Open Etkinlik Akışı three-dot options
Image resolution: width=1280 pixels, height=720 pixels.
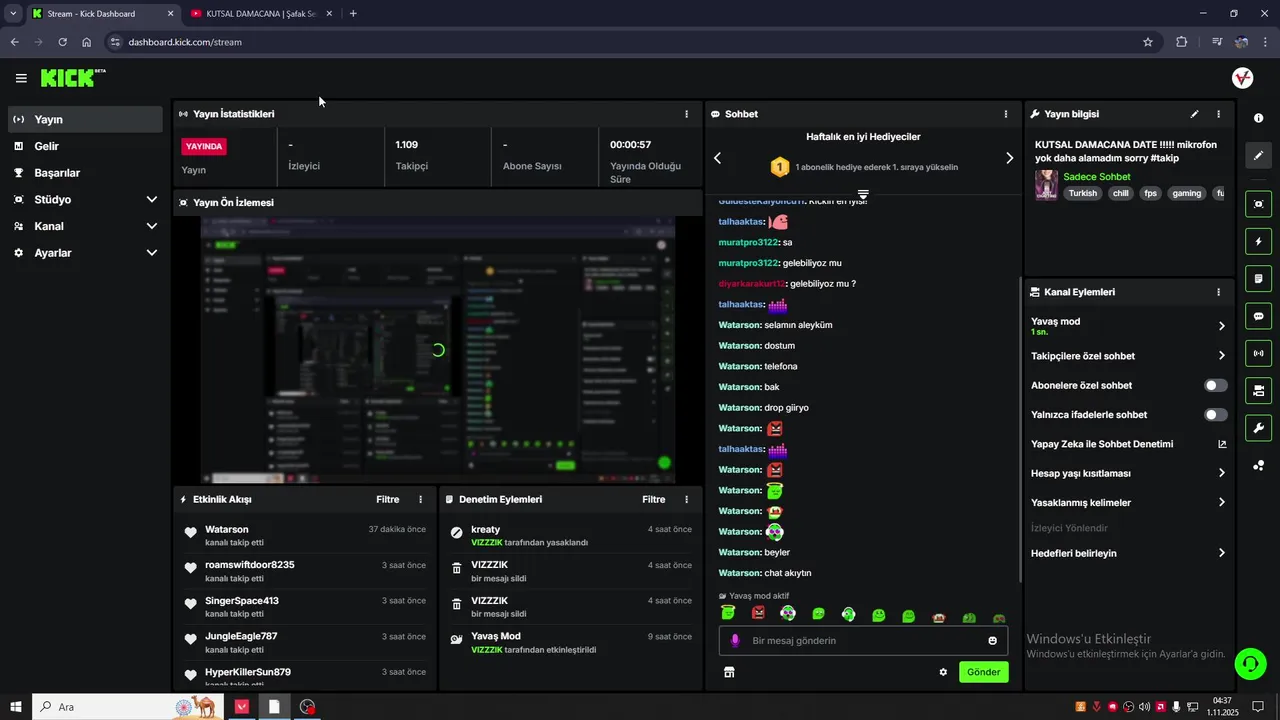point(420,499)
